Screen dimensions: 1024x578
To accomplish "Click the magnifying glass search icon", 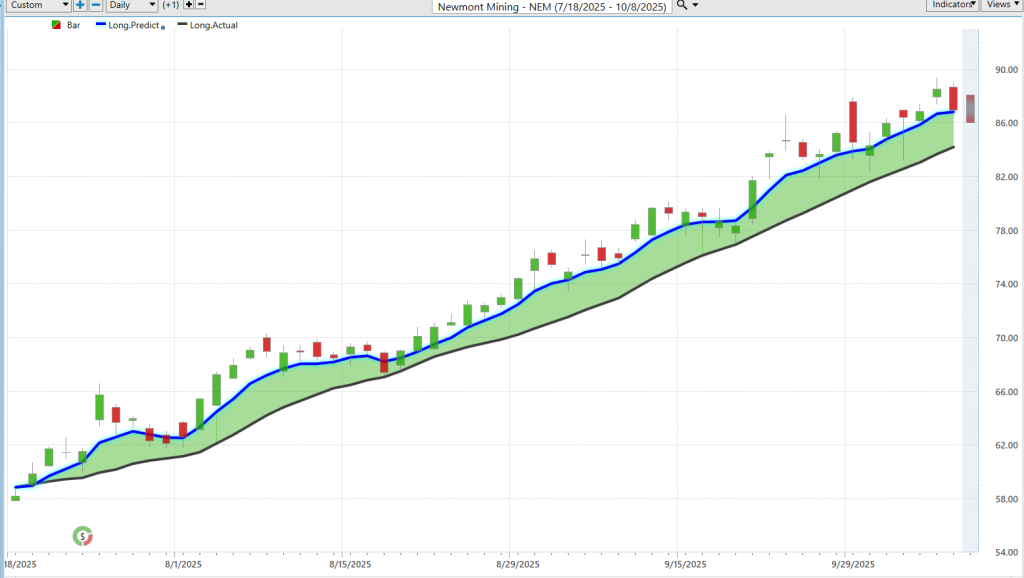I will pos(682,5).
